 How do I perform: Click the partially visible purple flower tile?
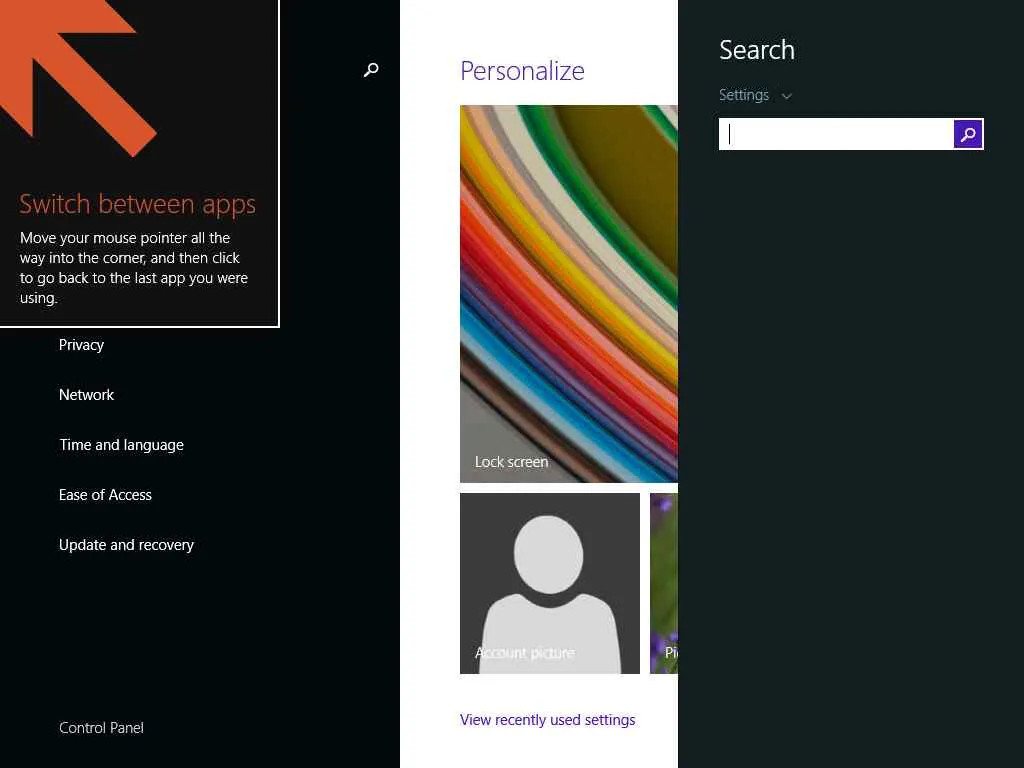click(x=664, y=583)
